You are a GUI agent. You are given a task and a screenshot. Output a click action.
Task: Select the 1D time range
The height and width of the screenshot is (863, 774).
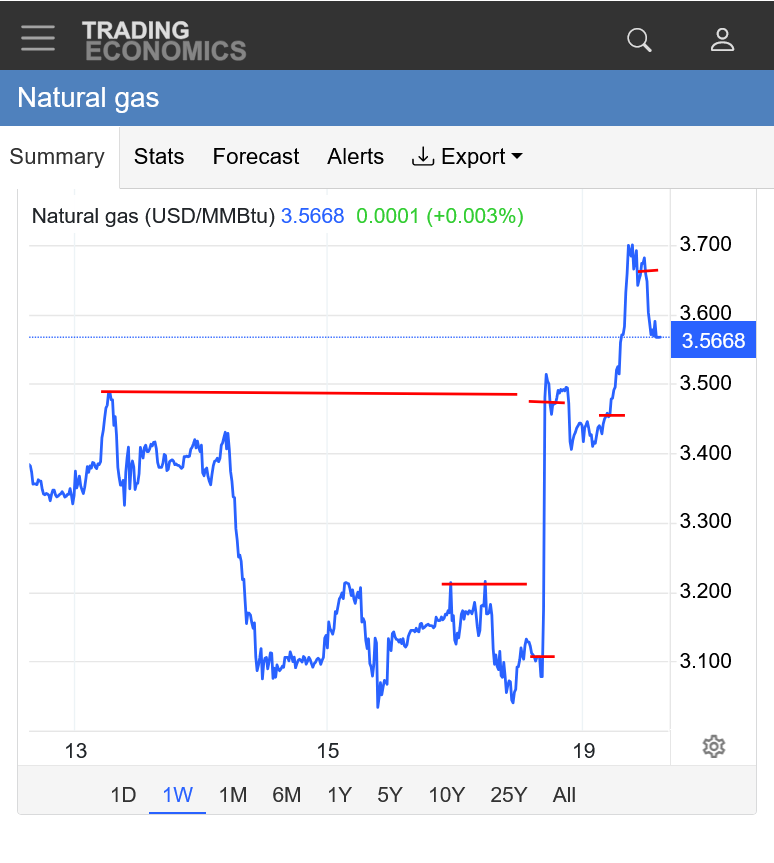click(123, 795)
